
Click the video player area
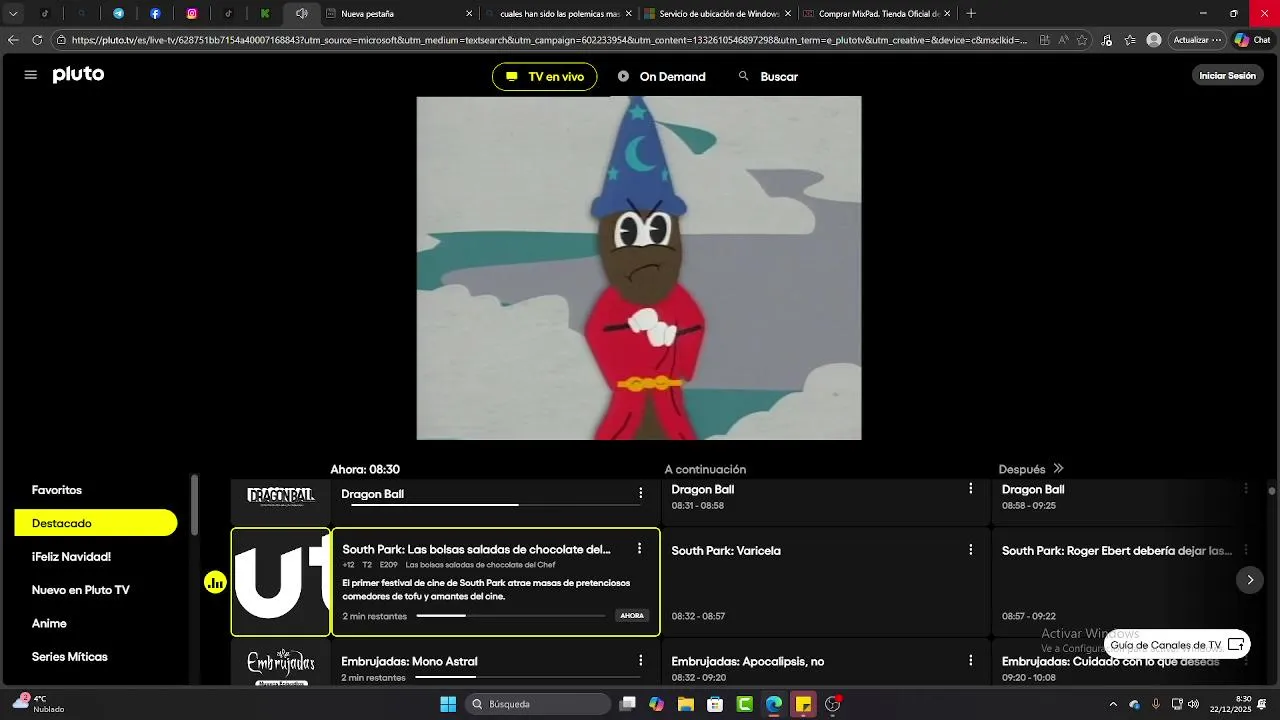pos(639,268)
